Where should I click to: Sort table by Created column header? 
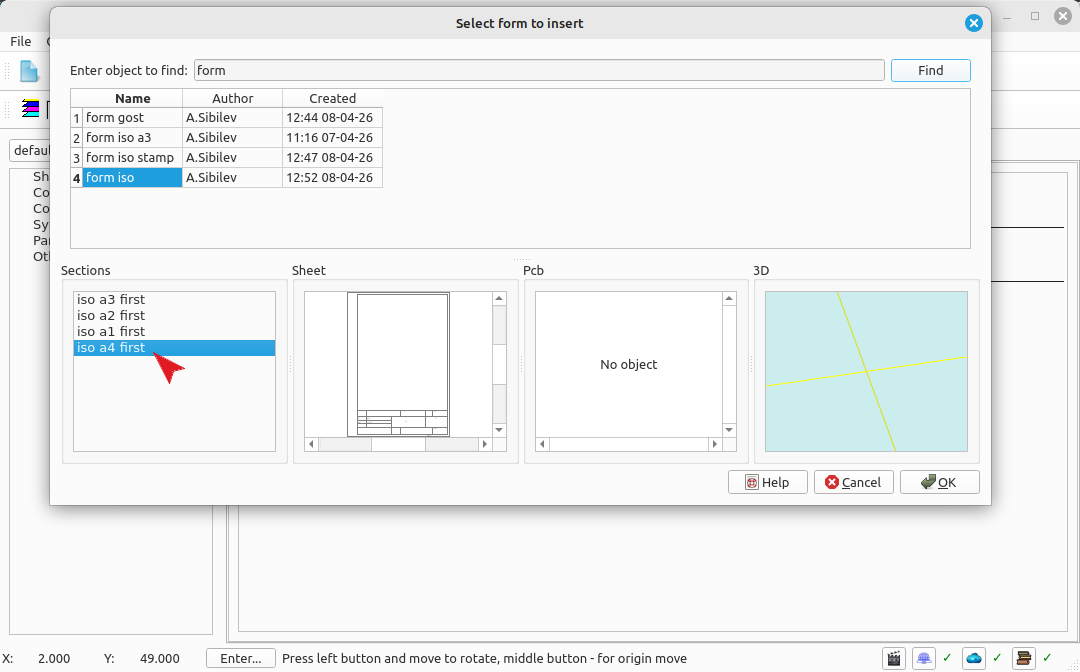click(332, 98)
